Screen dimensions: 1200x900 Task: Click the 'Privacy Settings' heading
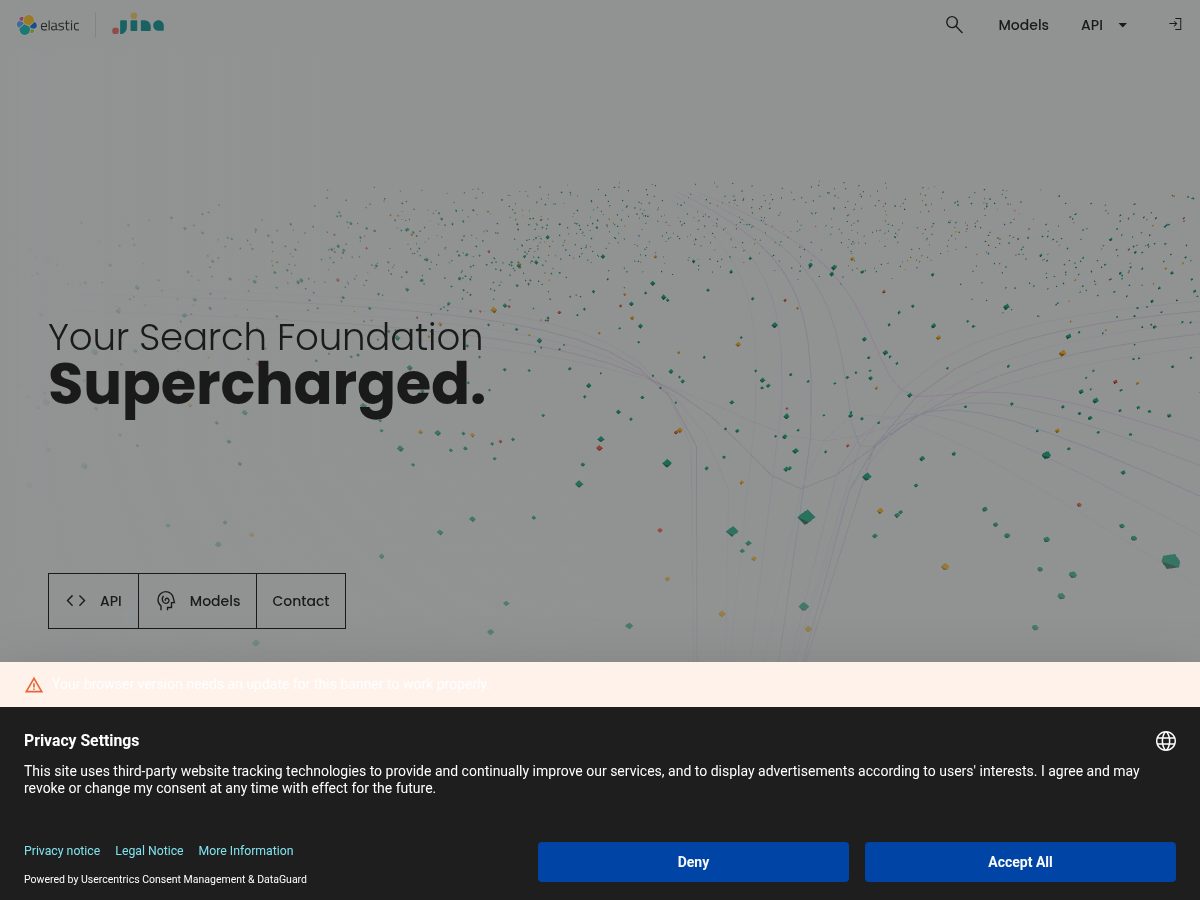tap(81, 741)
